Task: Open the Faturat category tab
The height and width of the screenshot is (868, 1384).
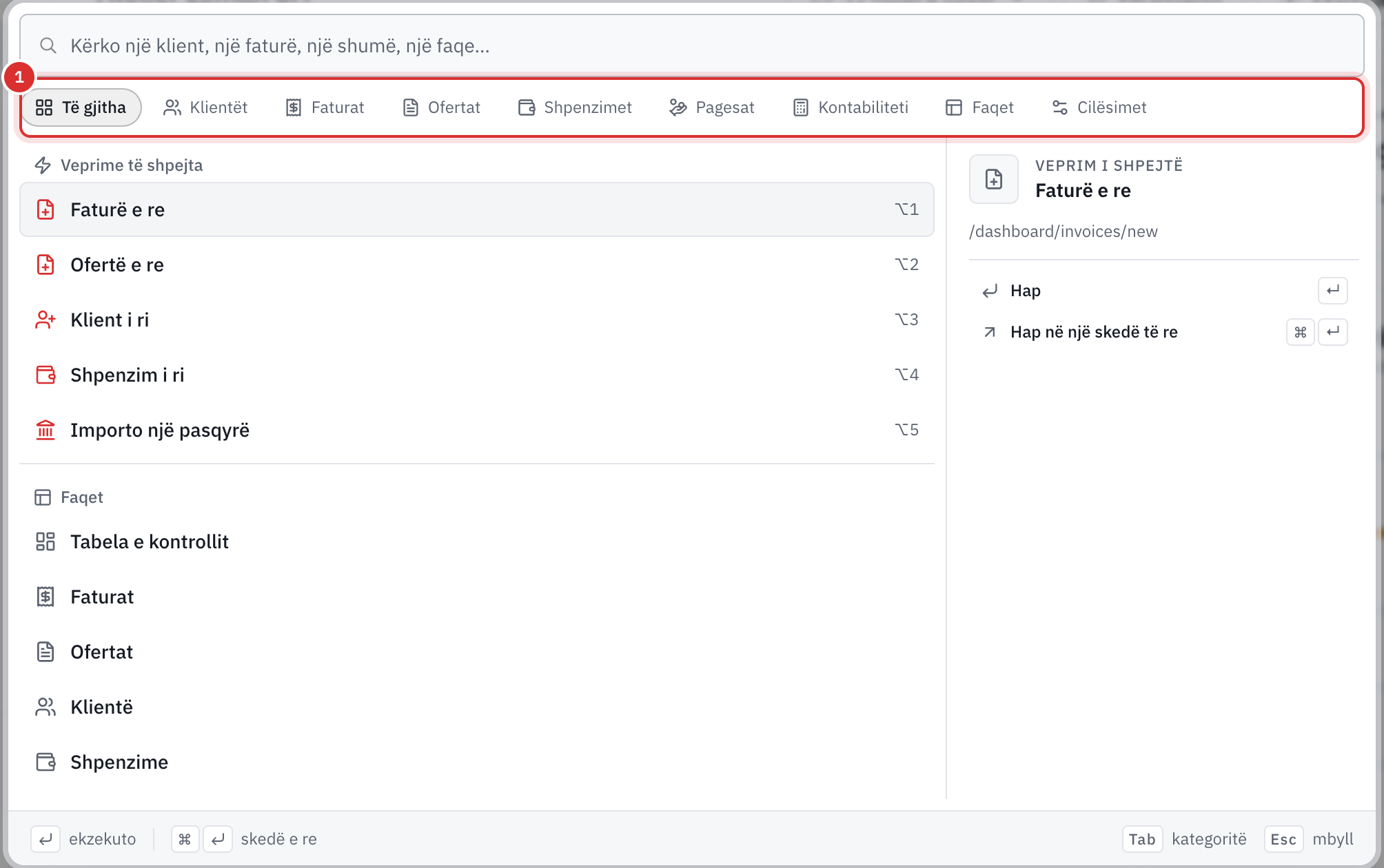Action: (325, 107)
